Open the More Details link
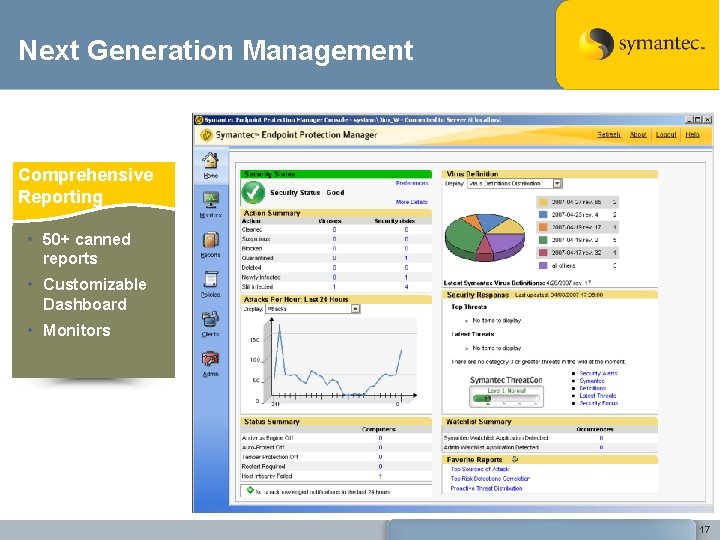The width and height of the screenshot is (720, 540). tap(412, 202)
